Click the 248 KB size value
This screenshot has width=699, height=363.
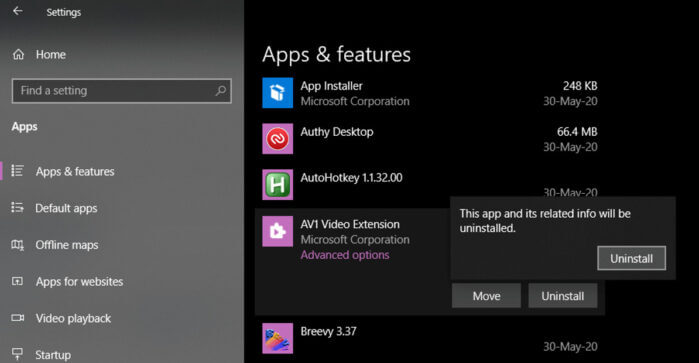point(580,86)
